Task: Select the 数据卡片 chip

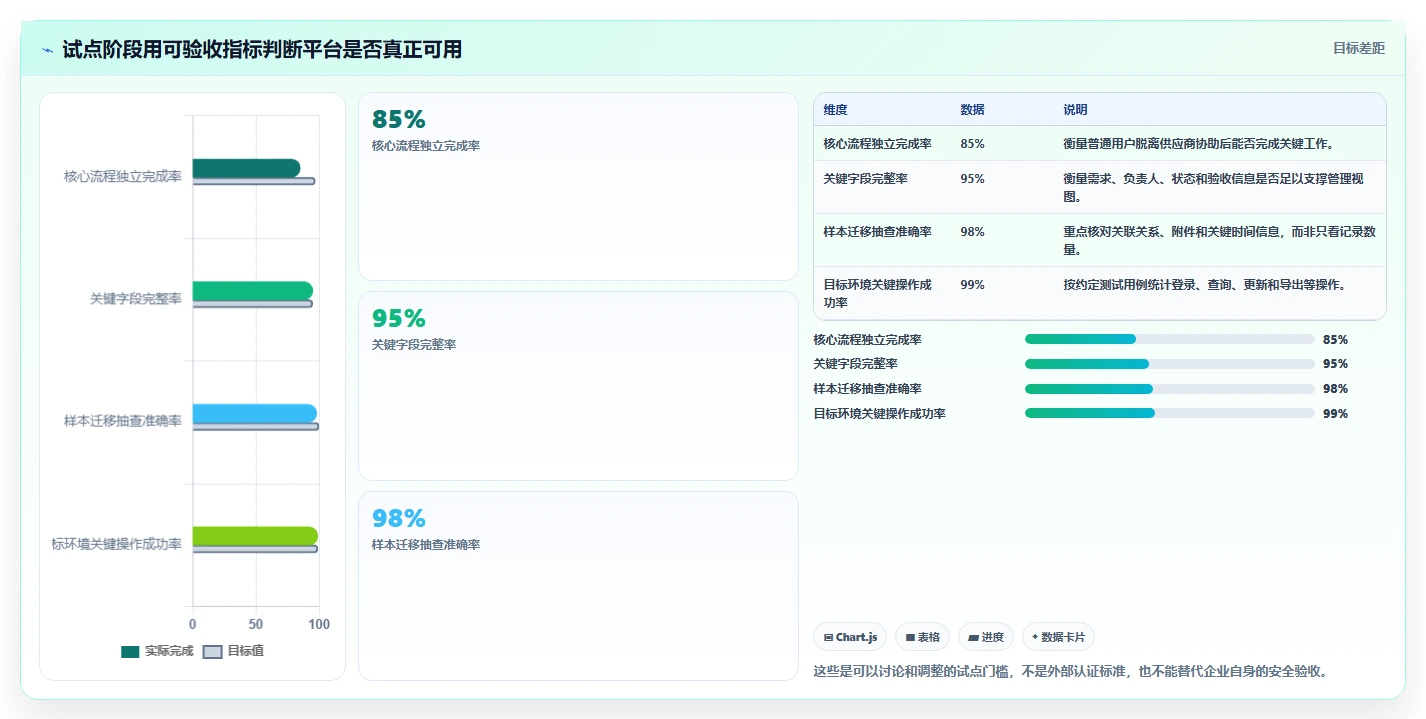Action: 1058,637
